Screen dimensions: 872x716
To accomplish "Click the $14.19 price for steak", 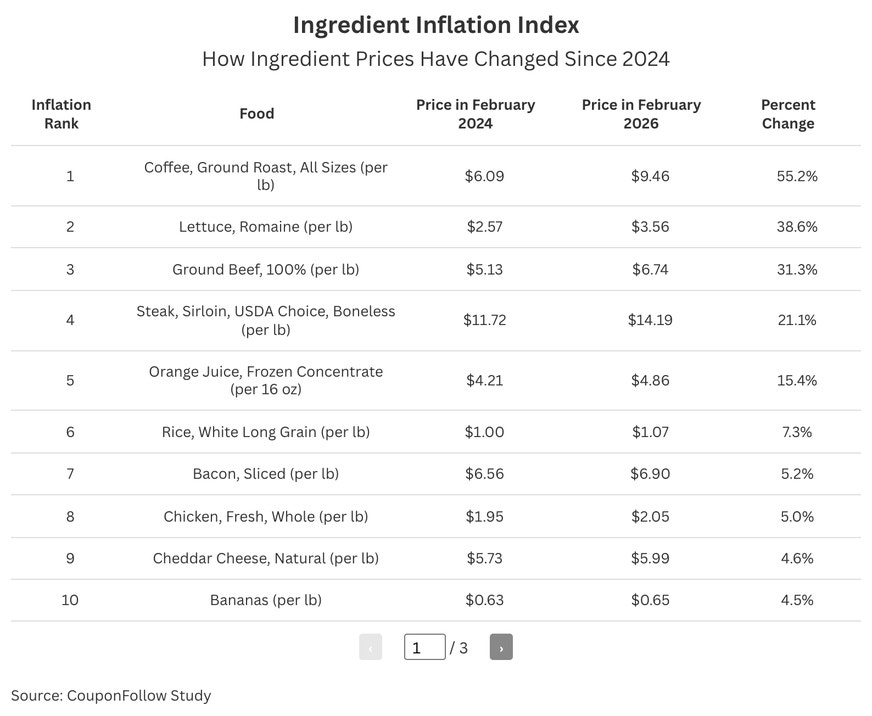I will (x=650, y=320).
